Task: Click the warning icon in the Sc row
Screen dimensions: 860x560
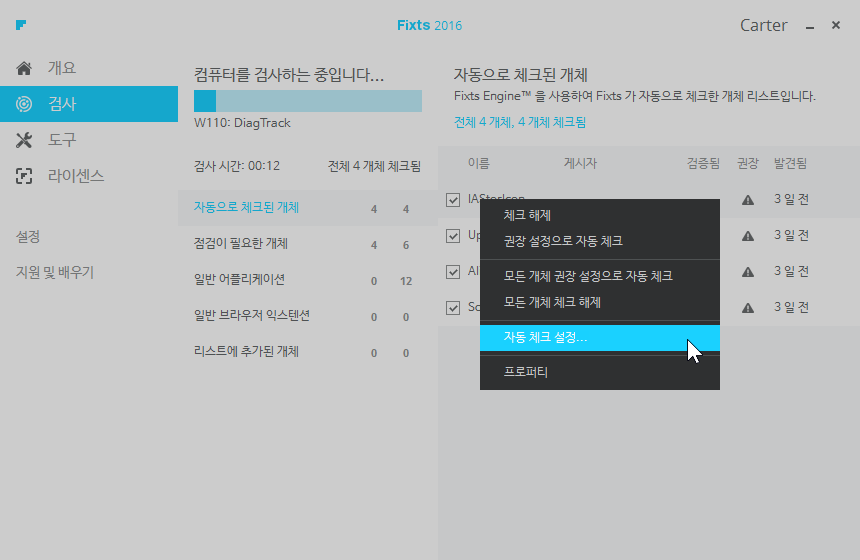Action: (748, 308)
